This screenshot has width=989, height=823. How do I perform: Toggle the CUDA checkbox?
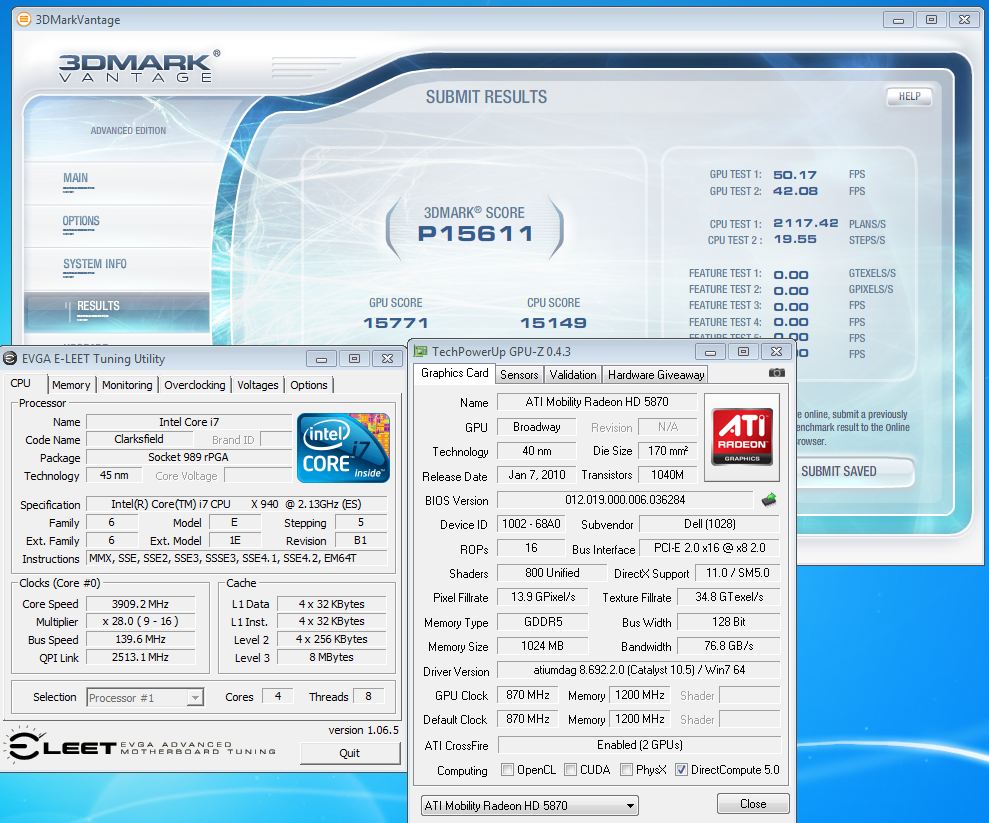pos(570,769)
